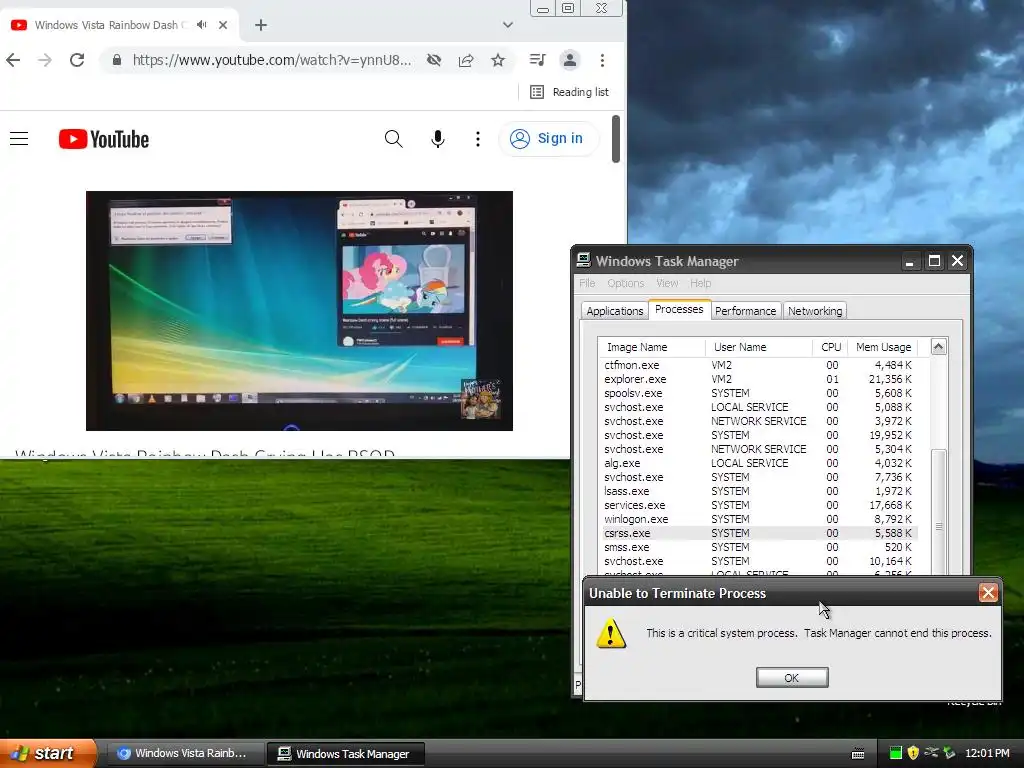Open the Chrome profile avatar
This screenshot has height=768, width=1024.
569,60
